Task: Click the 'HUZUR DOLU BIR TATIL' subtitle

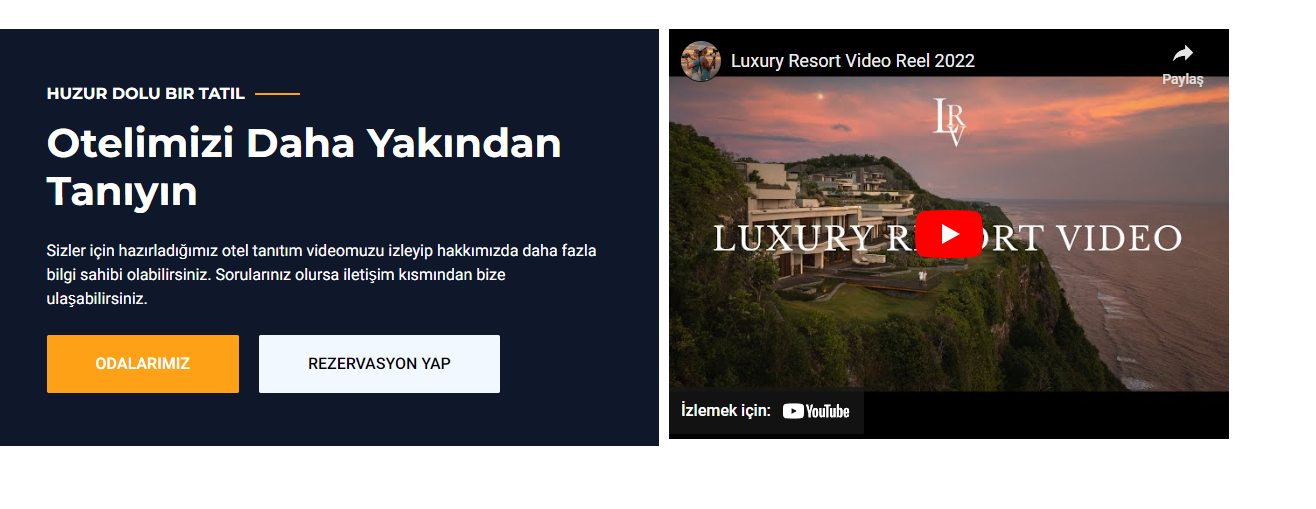Action: click(146, 94)
